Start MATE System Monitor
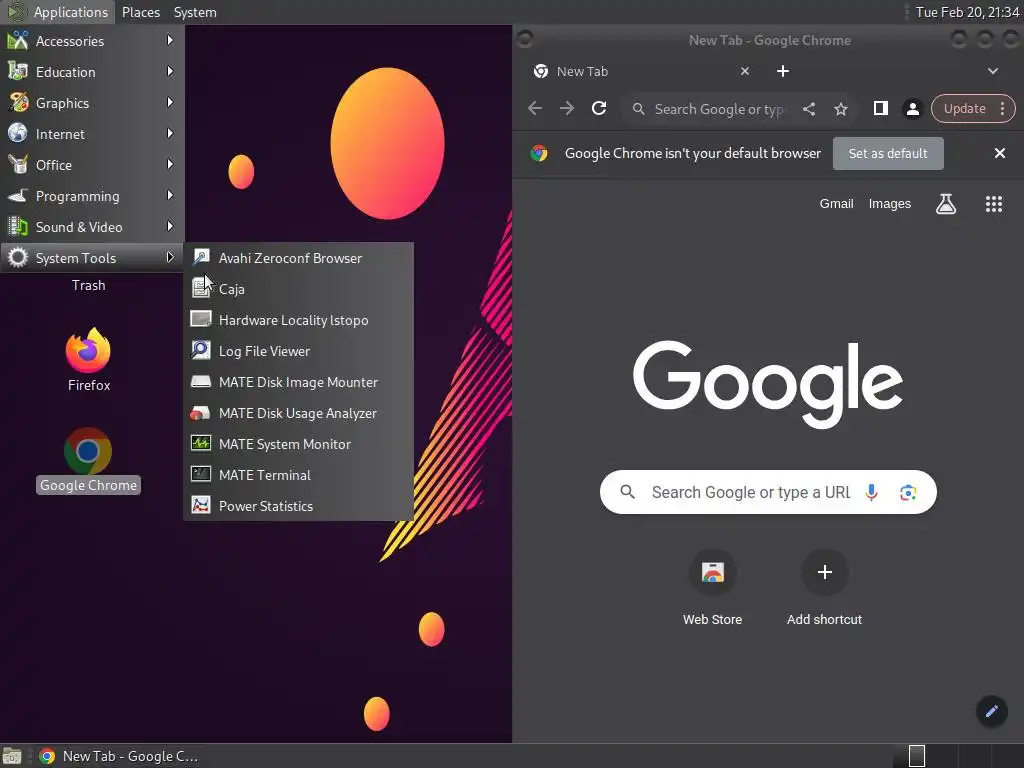This screenshot has width=1024, height=768. pyautogui.click(x=298, y=444)
